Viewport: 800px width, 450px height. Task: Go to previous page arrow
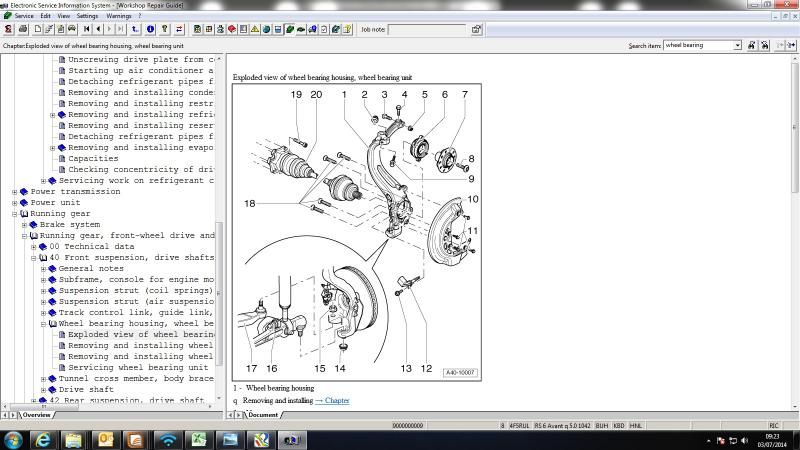[x=98, y=29]
